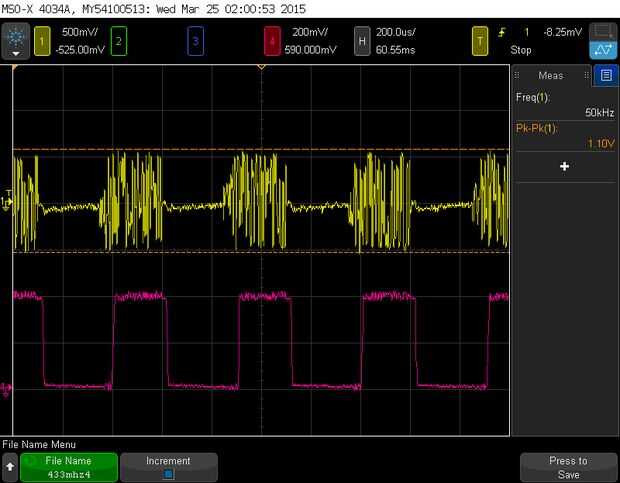Toggle the Increment checkbox softkey
This screenshot has width=620, height=483.
(169, 467)
